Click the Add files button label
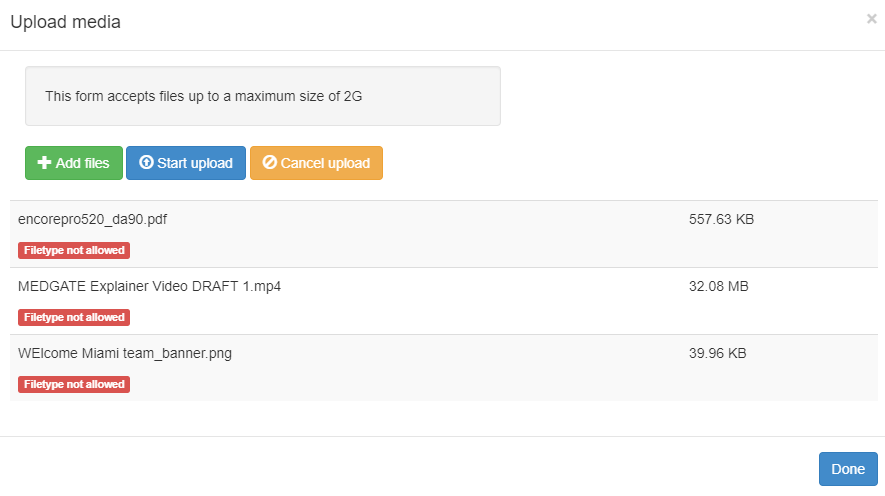 (82, 163)
